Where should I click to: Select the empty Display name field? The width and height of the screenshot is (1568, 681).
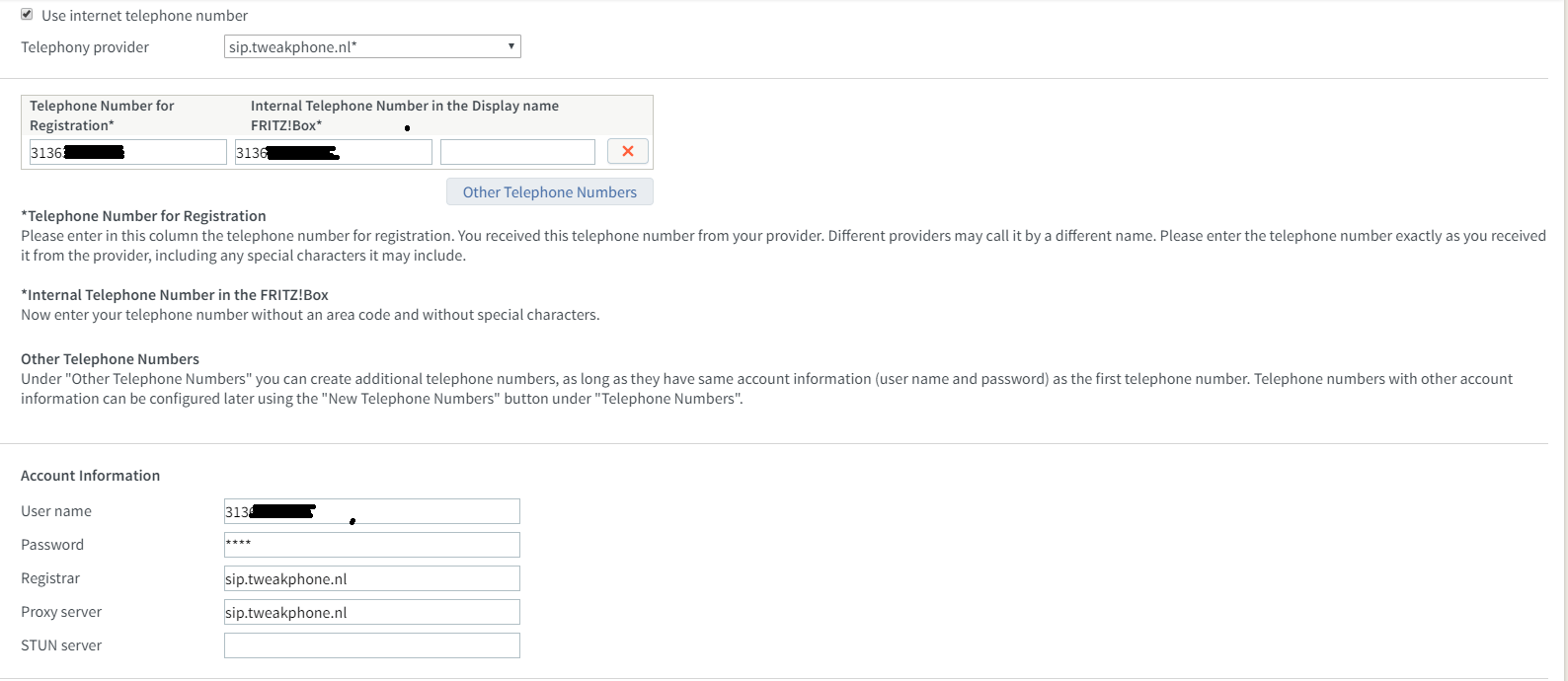517,152
